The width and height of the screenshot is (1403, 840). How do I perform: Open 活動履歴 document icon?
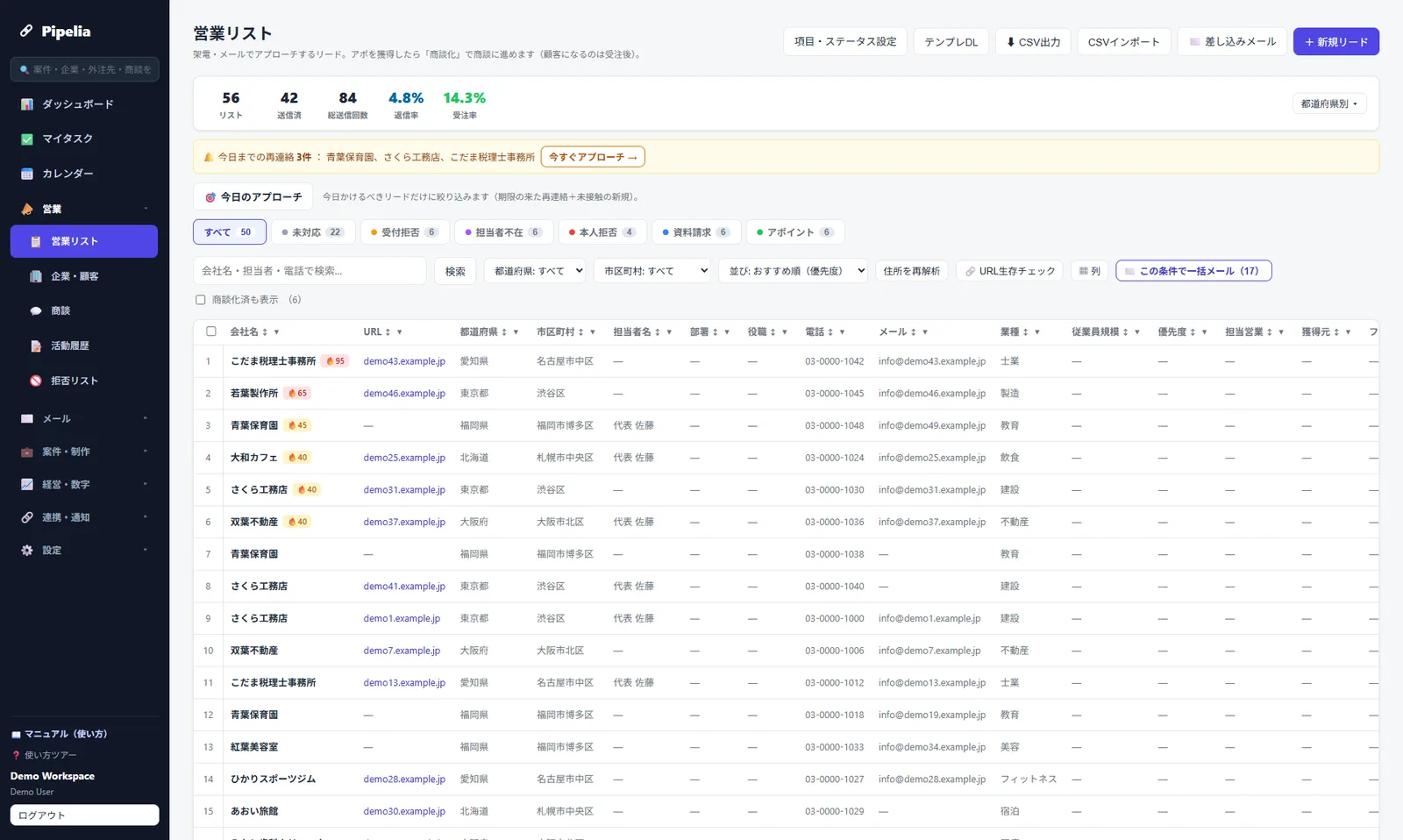[36, 345]
